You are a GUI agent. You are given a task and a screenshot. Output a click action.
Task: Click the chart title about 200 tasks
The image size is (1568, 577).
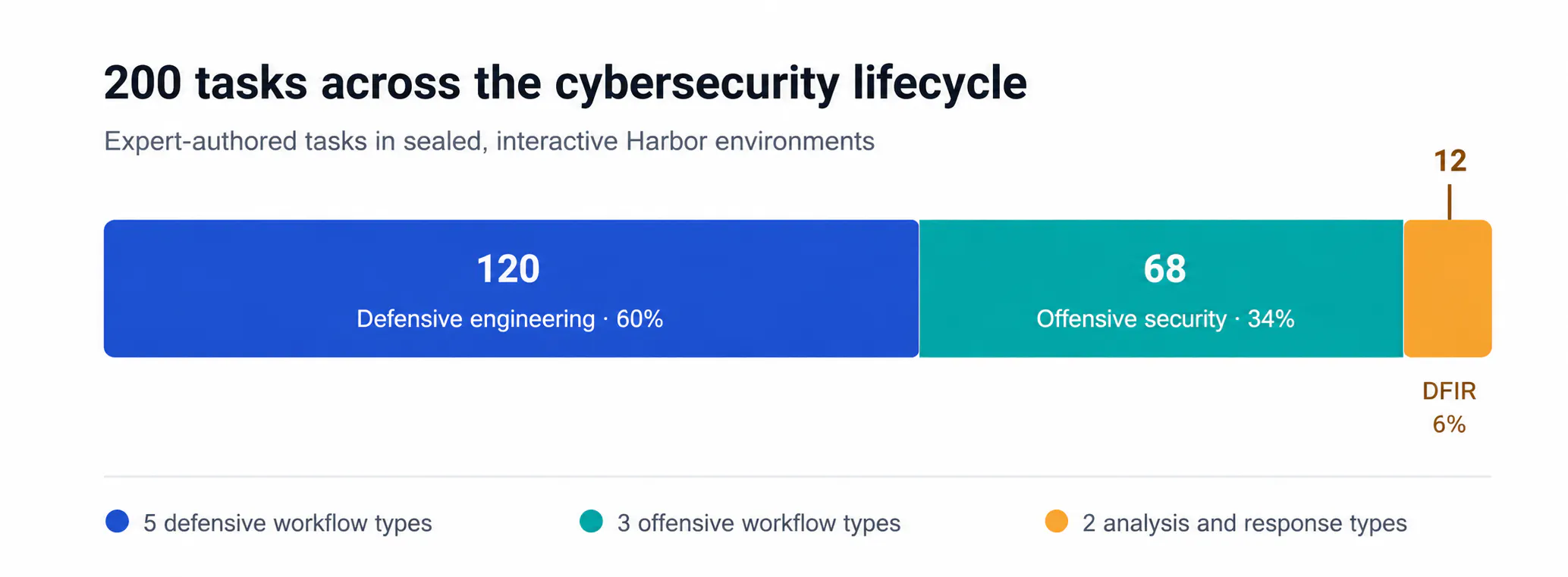pos(565,83)
